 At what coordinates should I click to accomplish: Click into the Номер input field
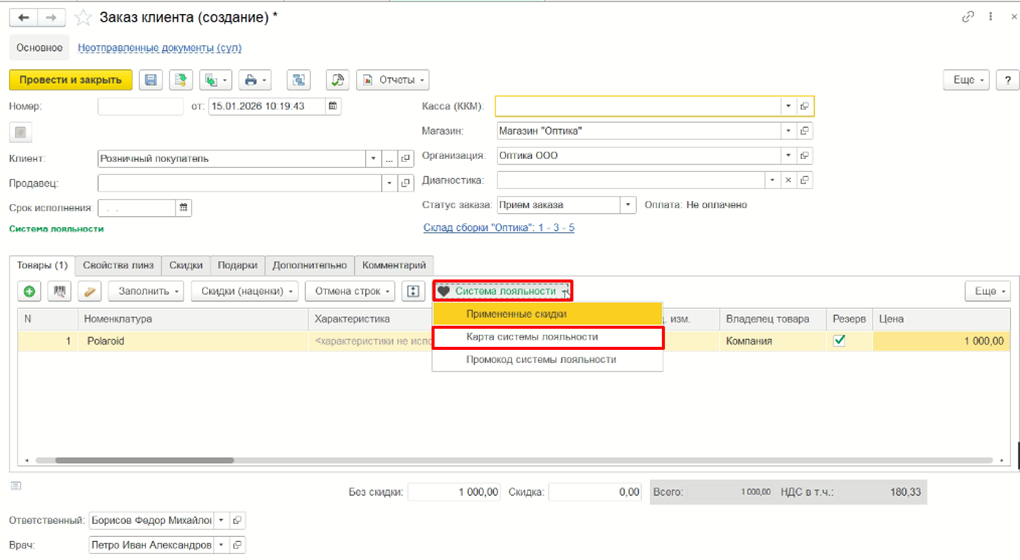click(141, 106)
